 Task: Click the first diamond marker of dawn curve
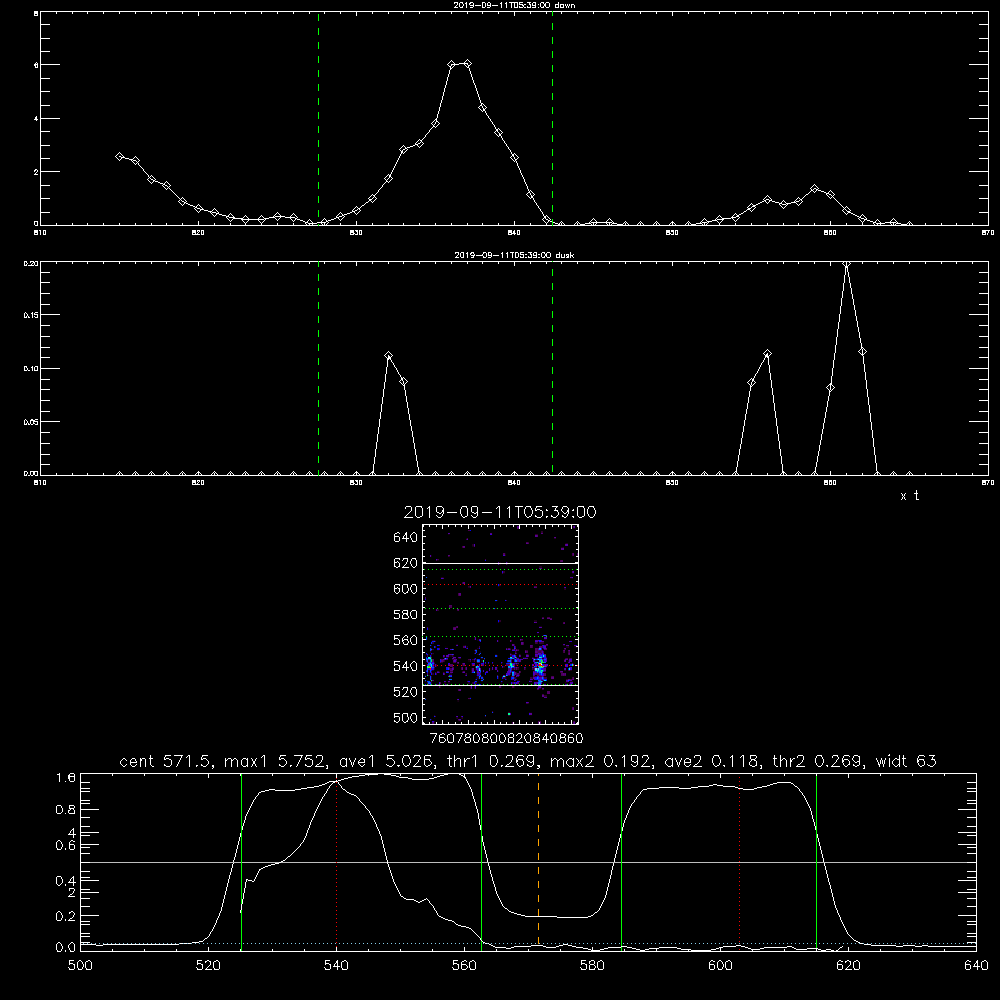[119, 156]
